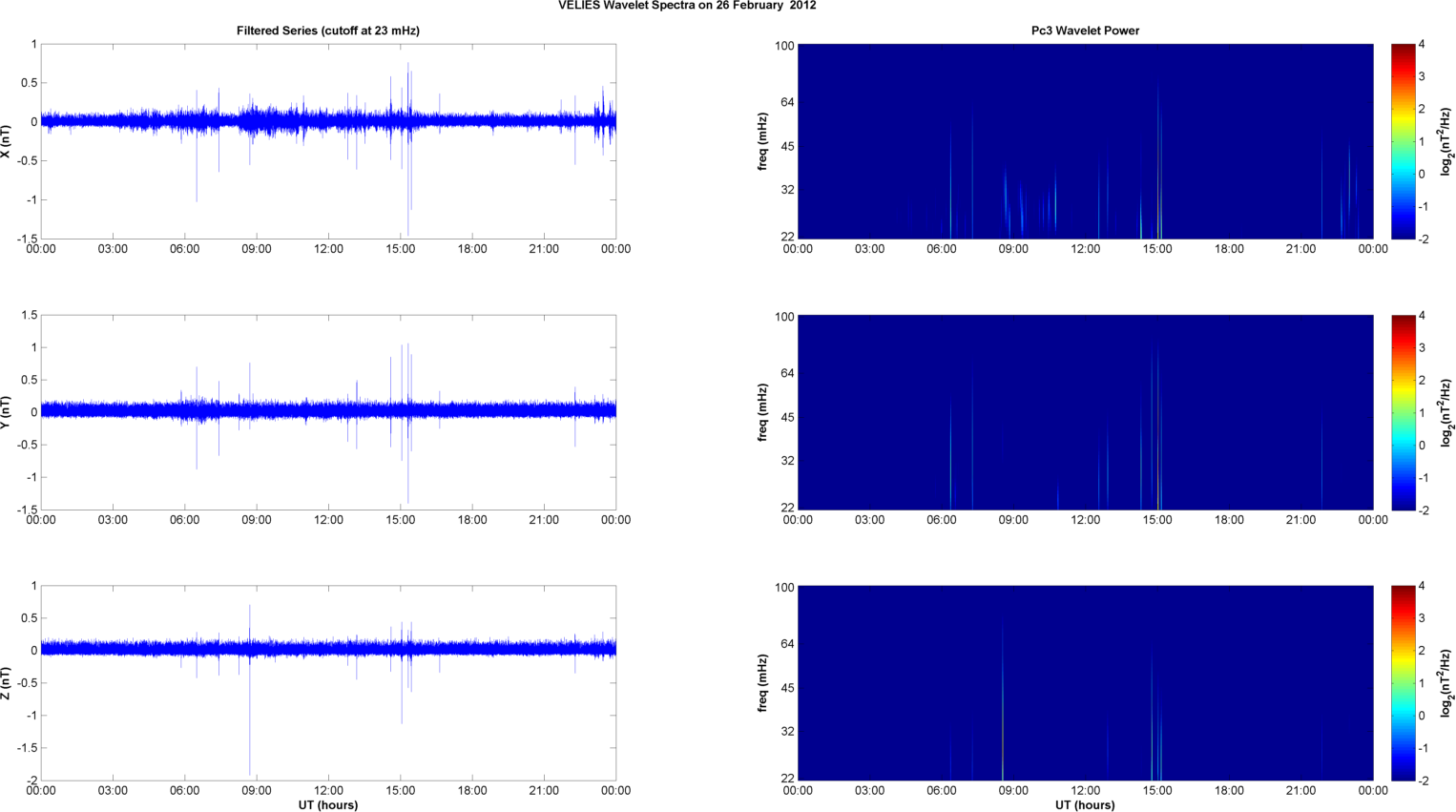Click the '32' frequency tick of the bottom spectrogram
Image resolution: width=1456 pixels, height=812 pixels.
pos(787,732)
